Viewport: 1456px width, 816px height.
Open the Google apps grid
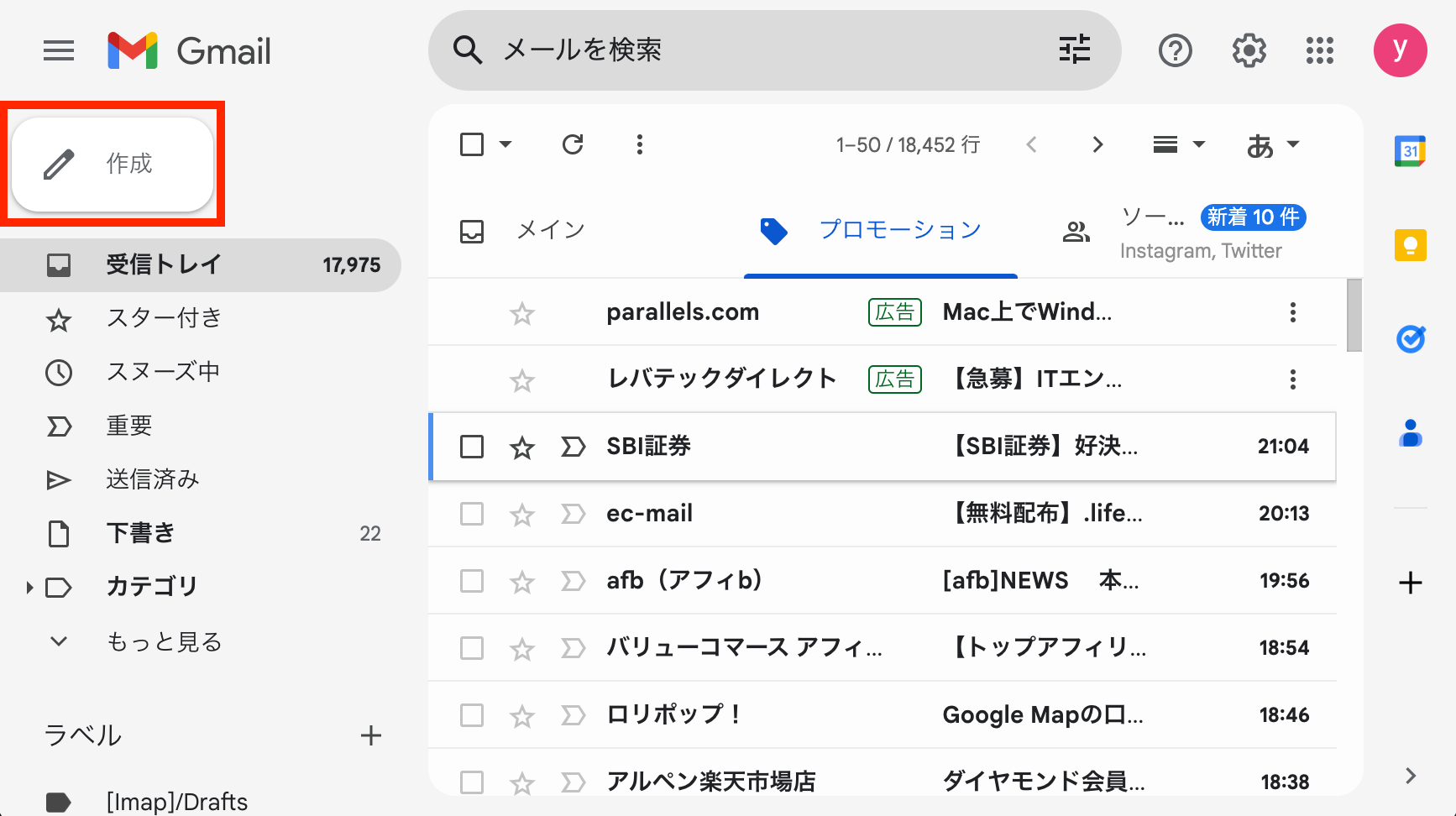[x=1320, y=51]
